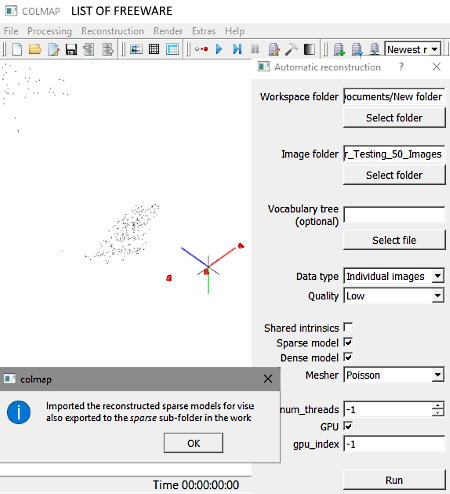Viewport: 450px width, 494px height.
Task: Click the icon left of Newest model dropdown
Action: tap(375, 50)
